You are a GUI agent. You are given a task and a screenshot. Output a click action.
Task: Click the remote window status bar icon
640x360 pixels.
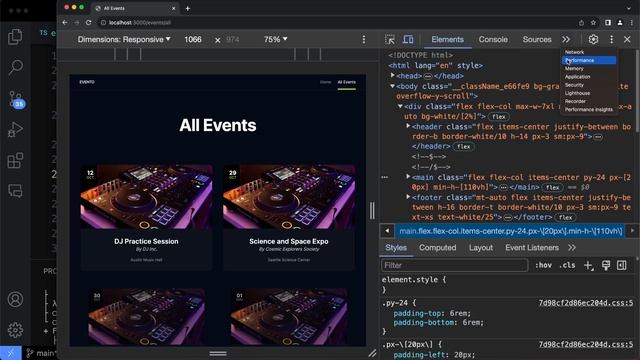point(11,353)
